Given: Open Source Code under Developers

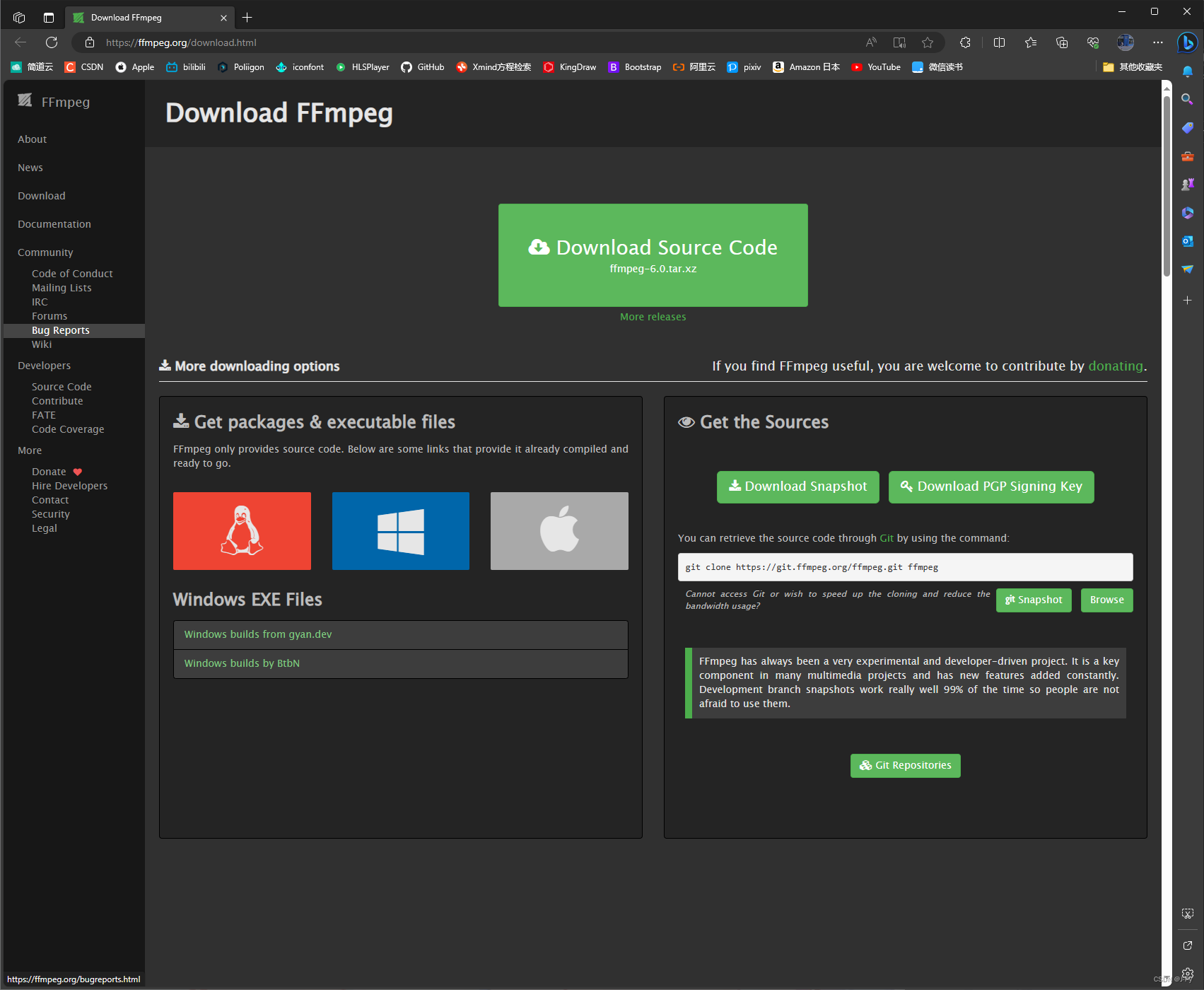Looking at the screenshot, I should 62,387.
